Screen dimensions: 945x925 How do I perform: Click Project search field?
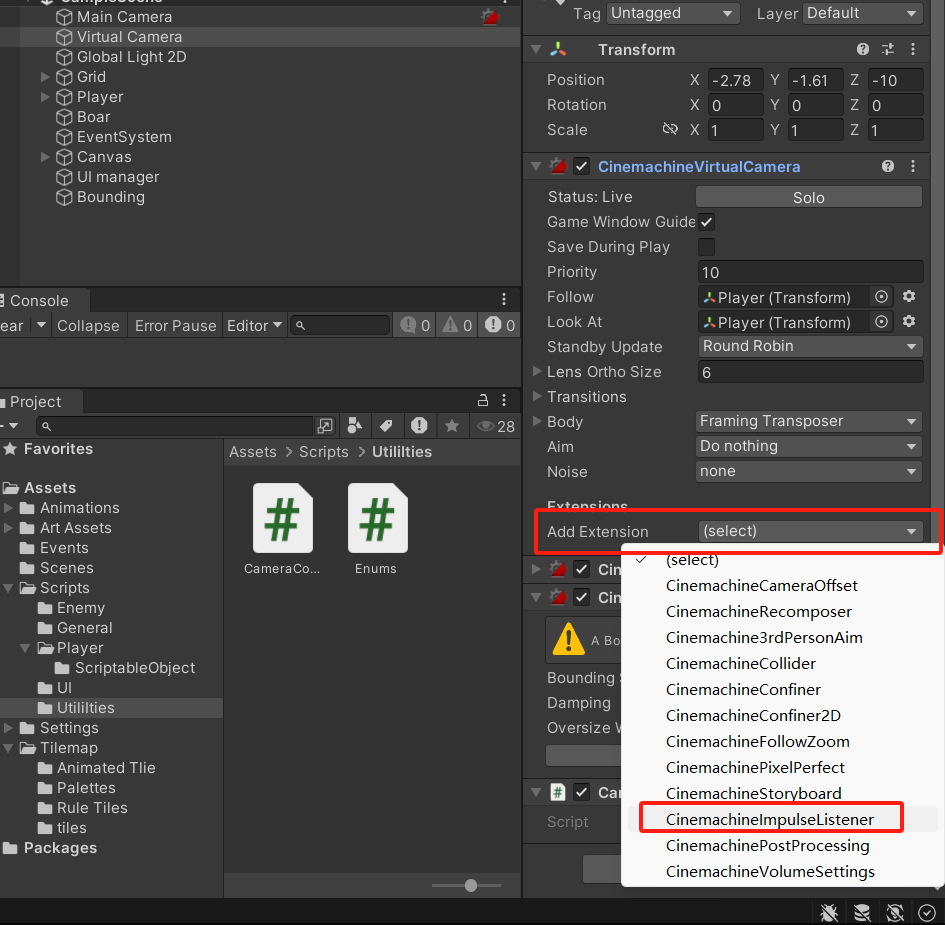[175, 426]
